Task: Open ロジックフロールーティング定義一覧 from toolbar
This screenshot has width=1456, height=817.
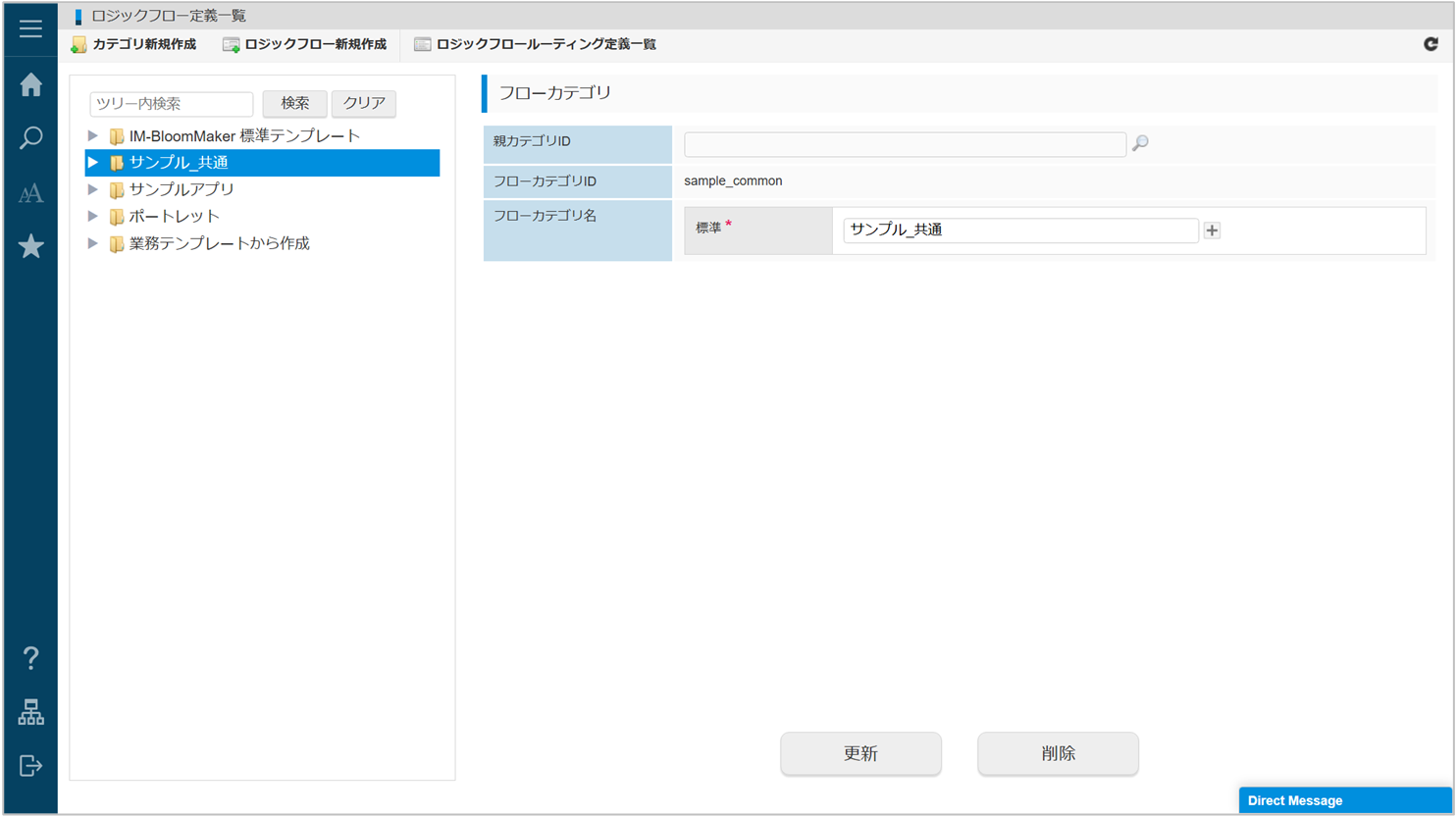Action: point(536,45)
